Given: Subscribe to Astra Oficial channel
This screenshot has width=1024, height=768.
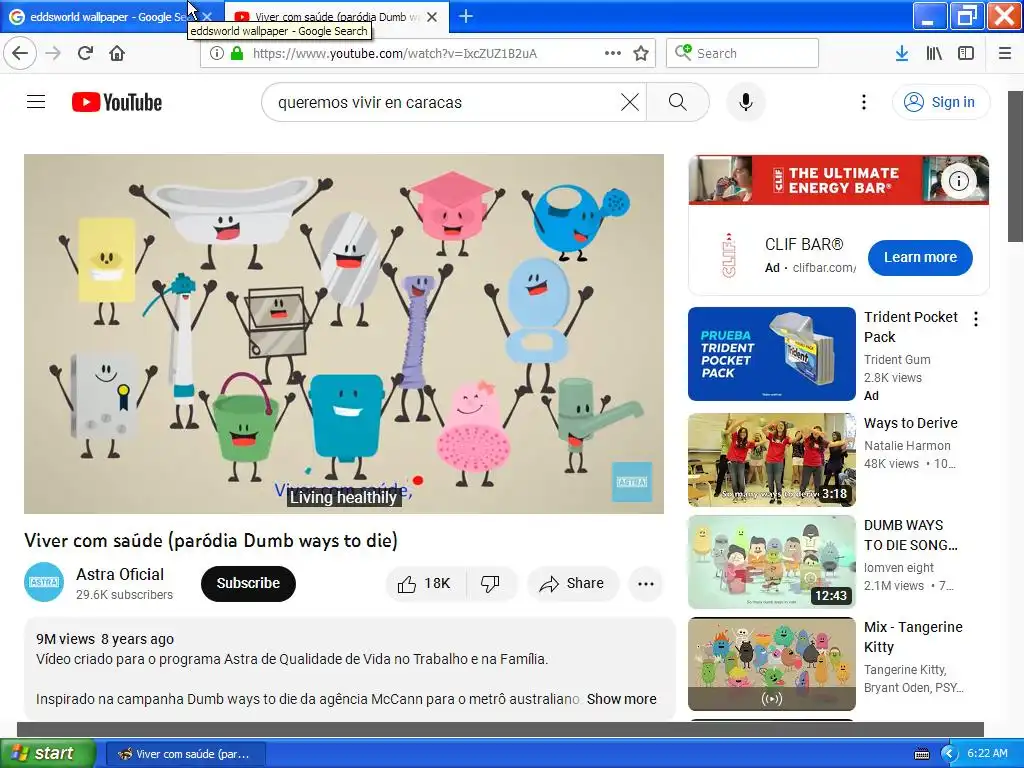Looking at the screenshot, I should [248, 583].
